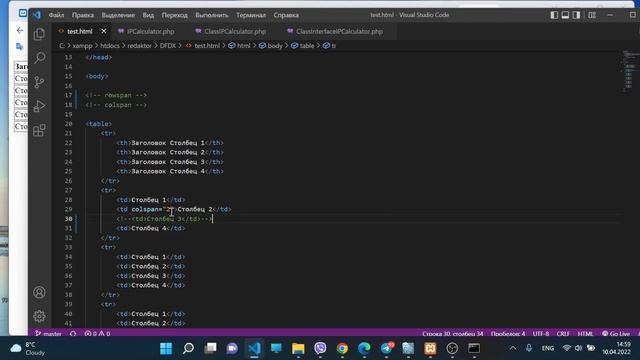
Task: Toggle the primary side bar layout icon
Action: [554, 15]
